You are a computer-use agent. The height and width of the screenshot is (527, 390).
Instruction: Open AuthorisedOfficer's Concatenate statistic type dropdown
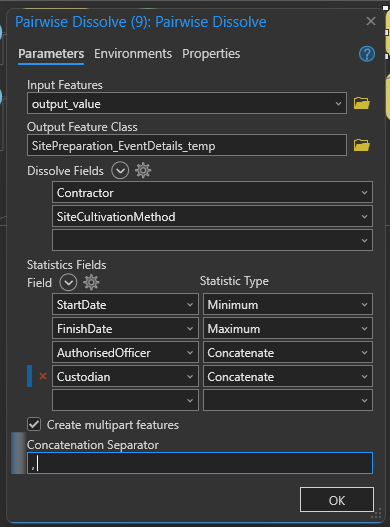(x=288, y=352)
